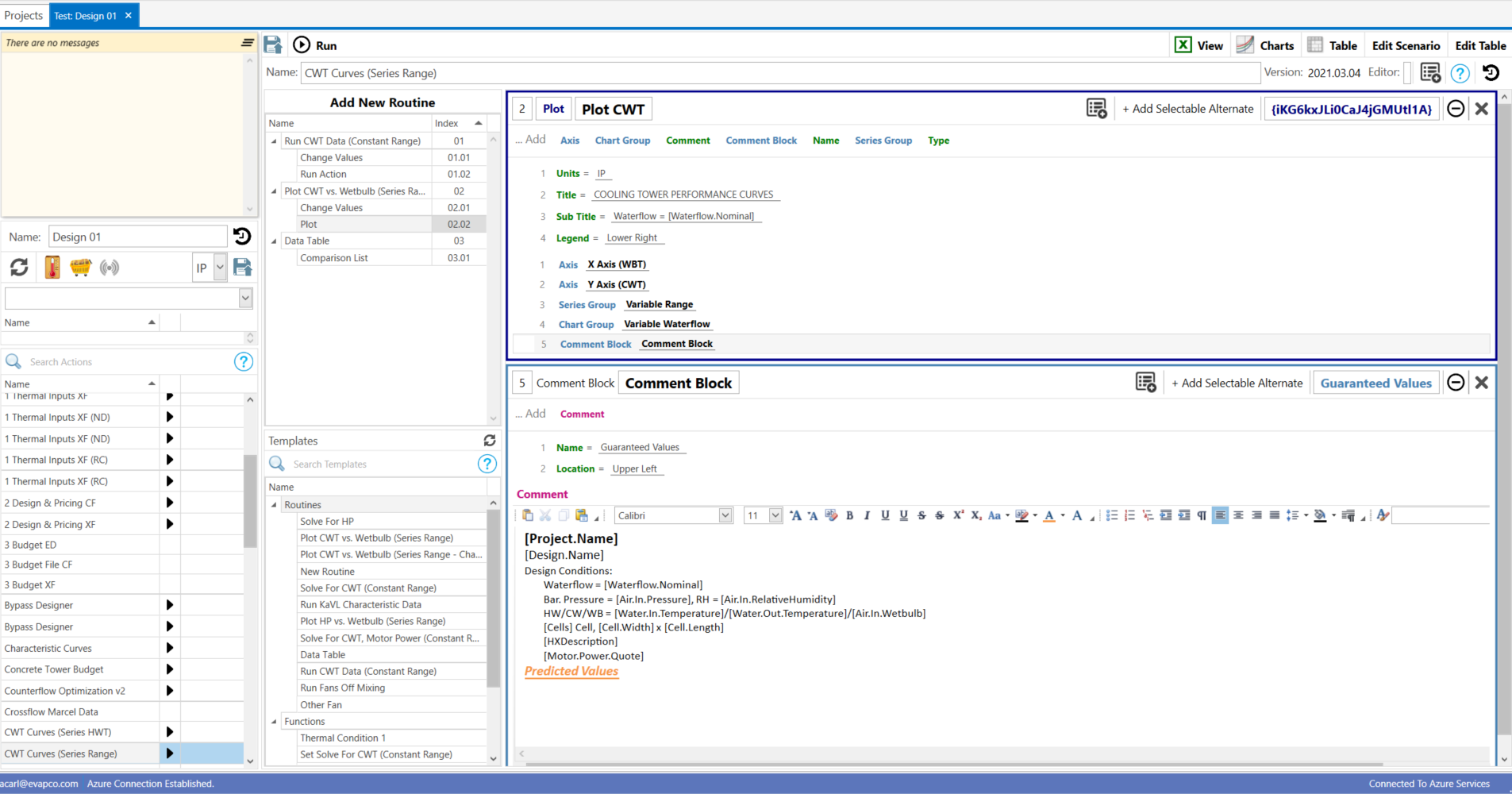
Task: Click the help icon beside Search Actions
Action: point(244,362)
